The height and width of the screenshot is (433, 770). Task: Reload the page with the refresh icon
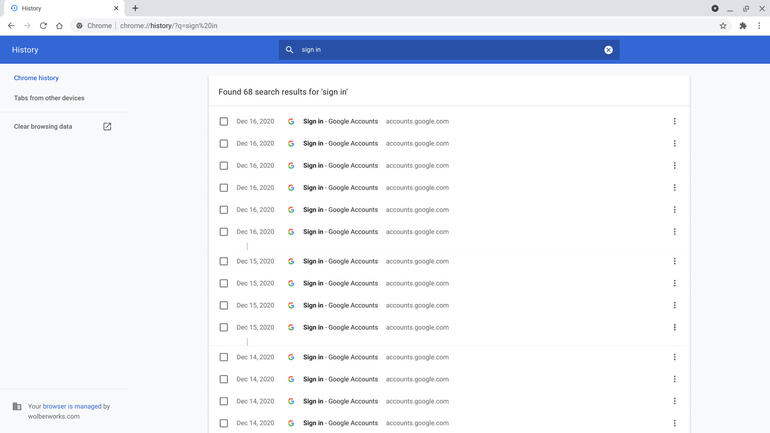tap(43, 25)
